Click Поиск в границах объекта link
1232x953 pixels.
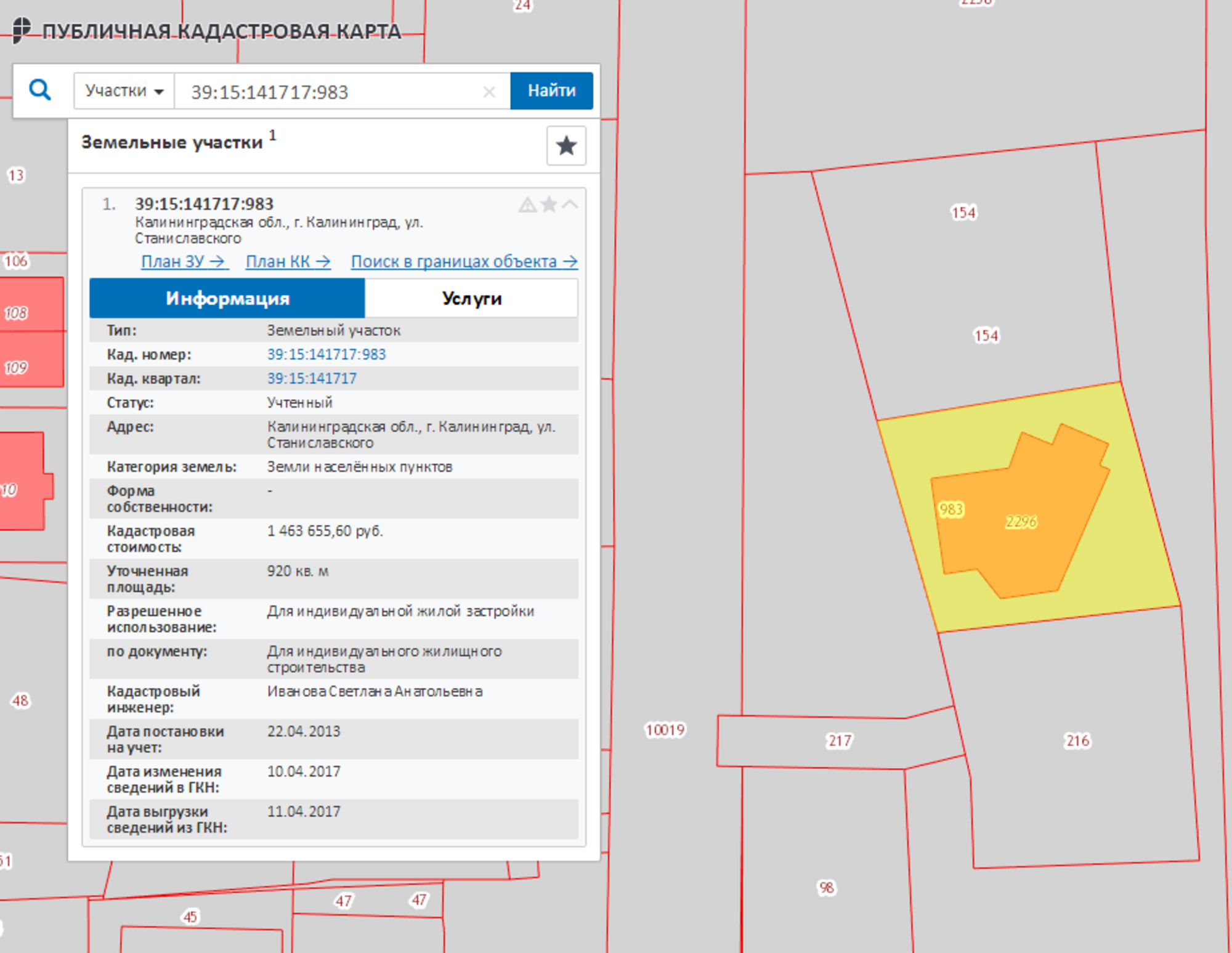tap(464, 261)
